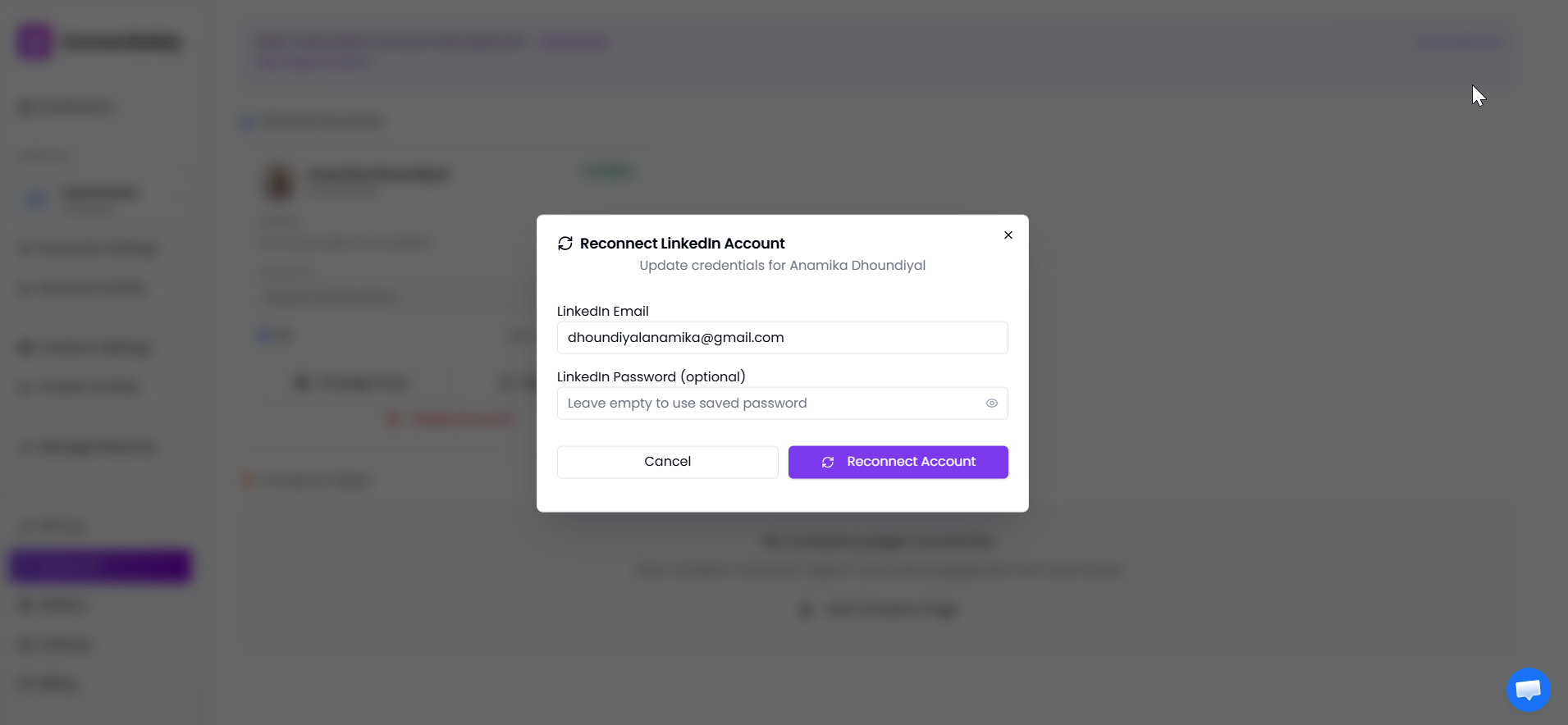Click the Settings icon in the sidebar
Screen dimensions: 1568x725
[25, 644]
